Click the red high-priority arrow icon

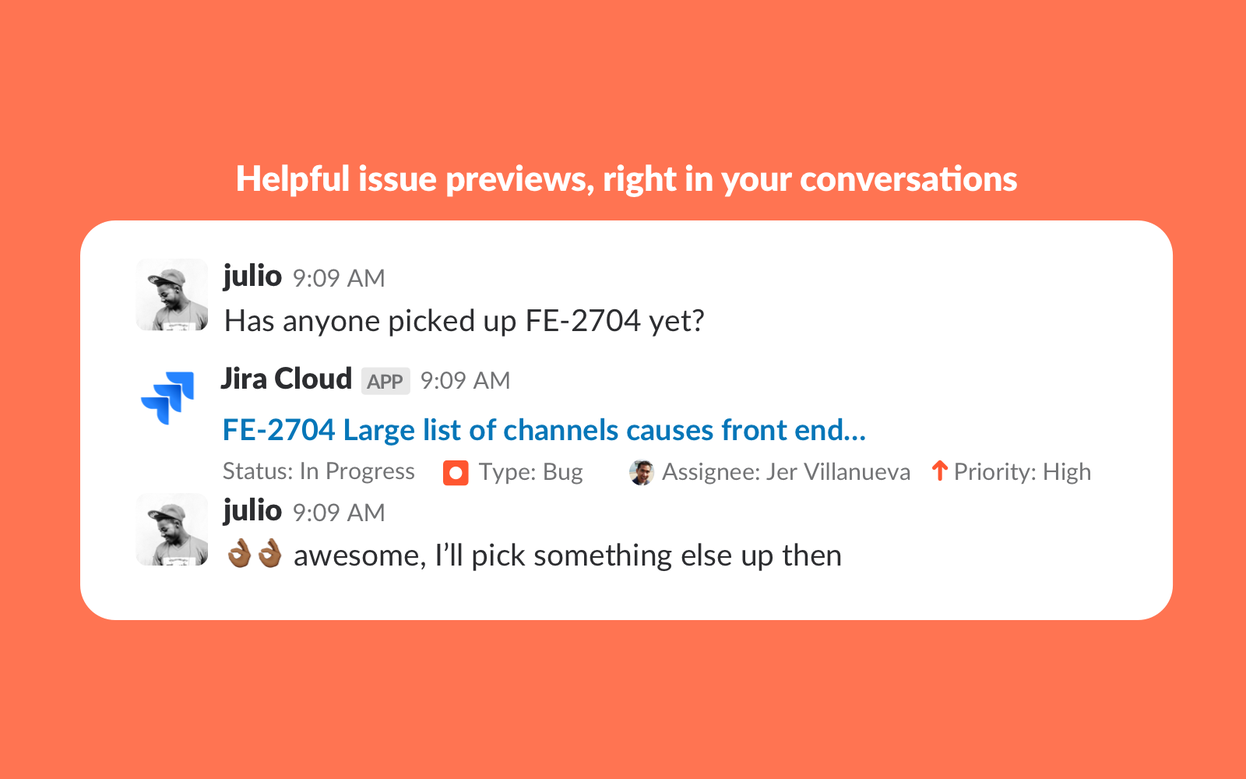939,471
